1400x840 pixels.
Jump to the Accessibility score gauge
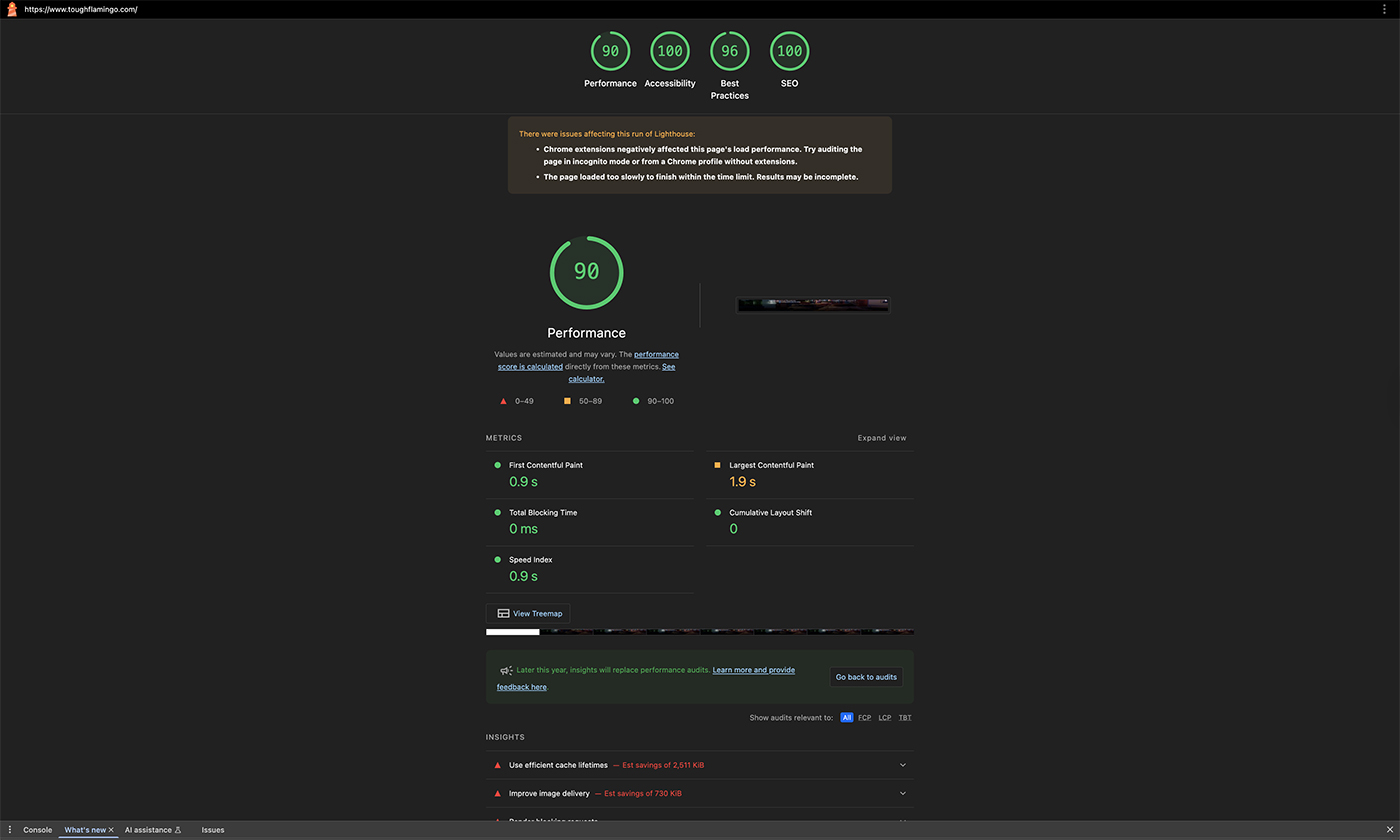[670, 52]
